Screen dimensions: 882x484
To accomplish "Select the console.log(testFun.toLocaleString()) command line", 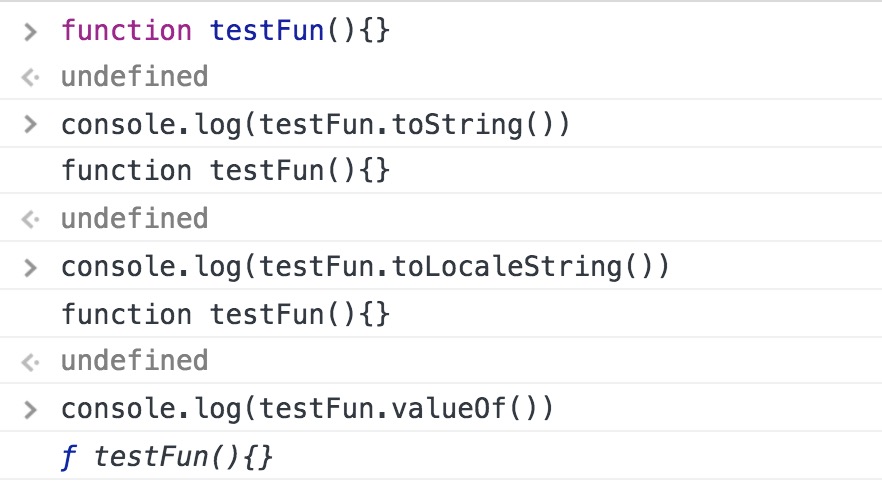I will 365,267.
